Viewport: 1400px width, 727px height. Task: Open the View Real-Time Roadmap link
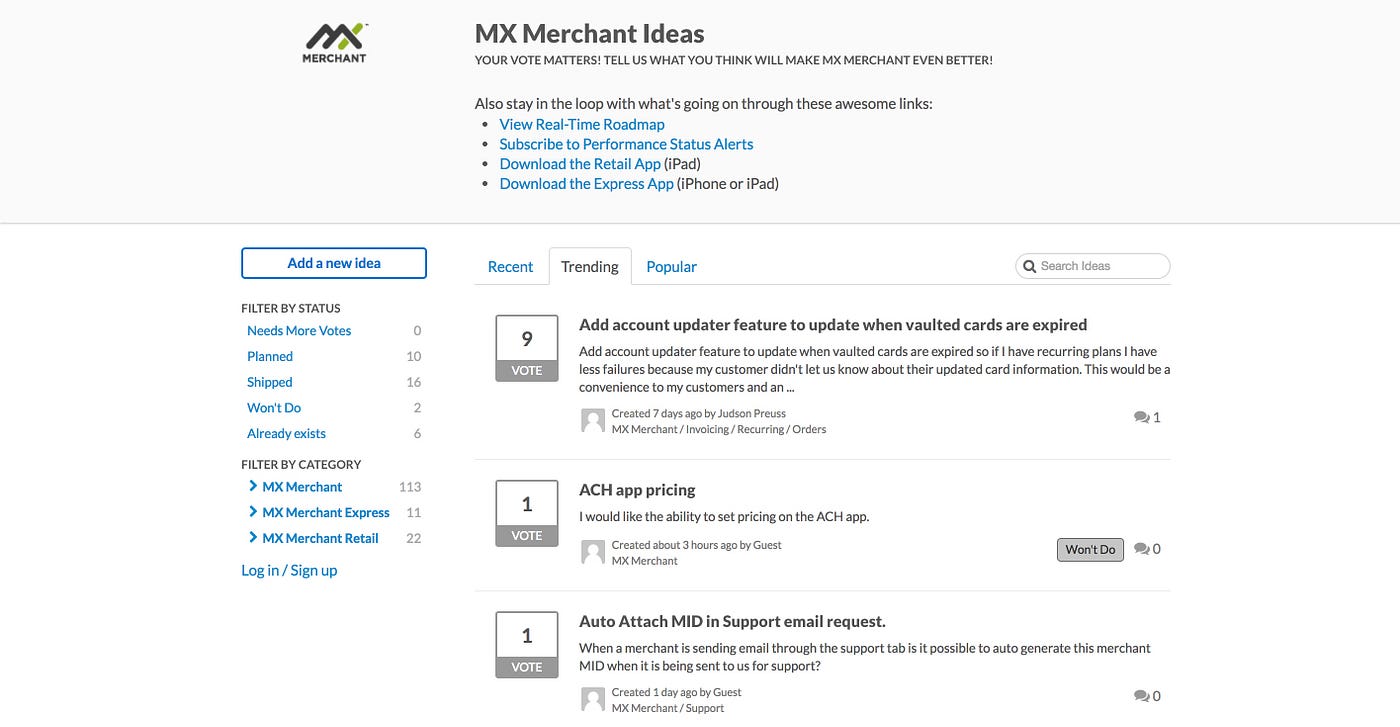point(582,124)
